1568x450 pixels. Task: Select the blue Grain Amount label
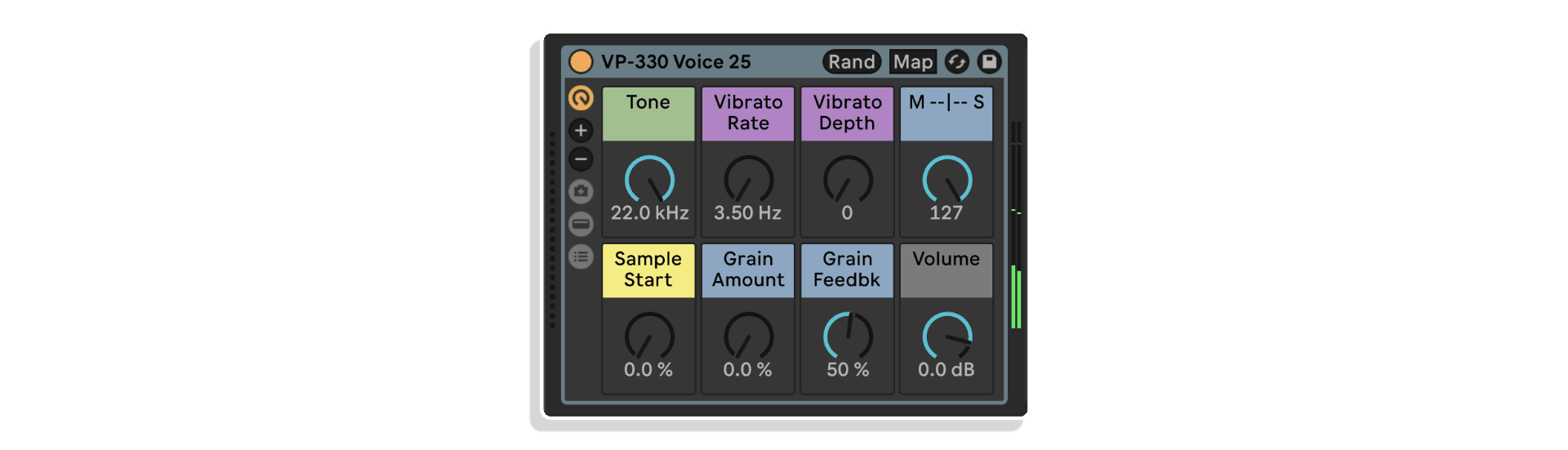(x=748, y=270)
